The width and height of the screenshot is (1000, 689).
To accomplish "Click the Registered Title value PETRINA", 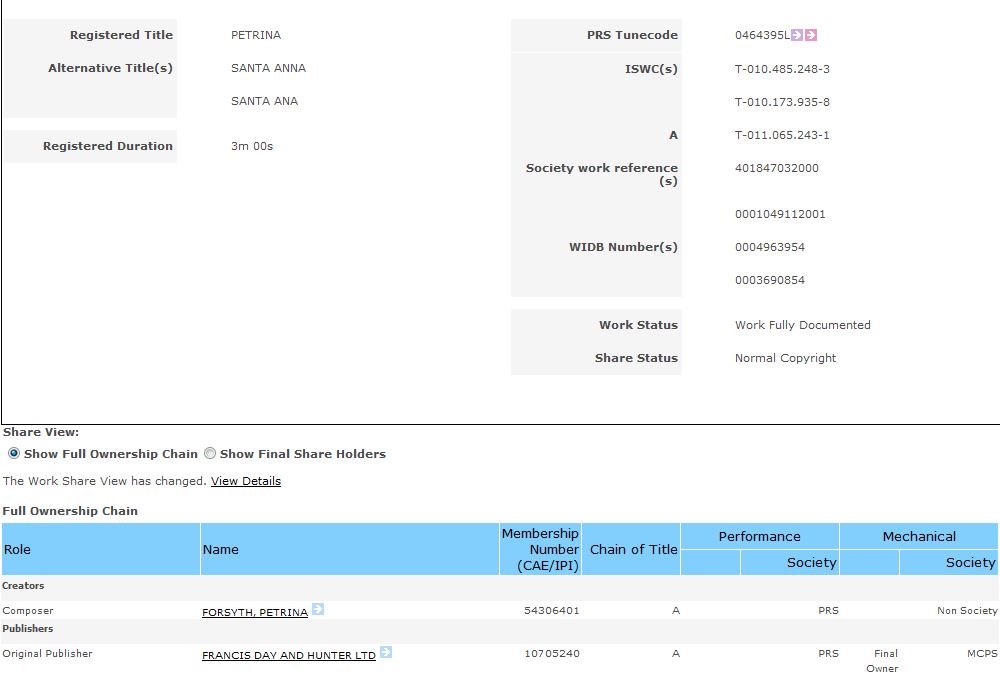I will 256,35.
